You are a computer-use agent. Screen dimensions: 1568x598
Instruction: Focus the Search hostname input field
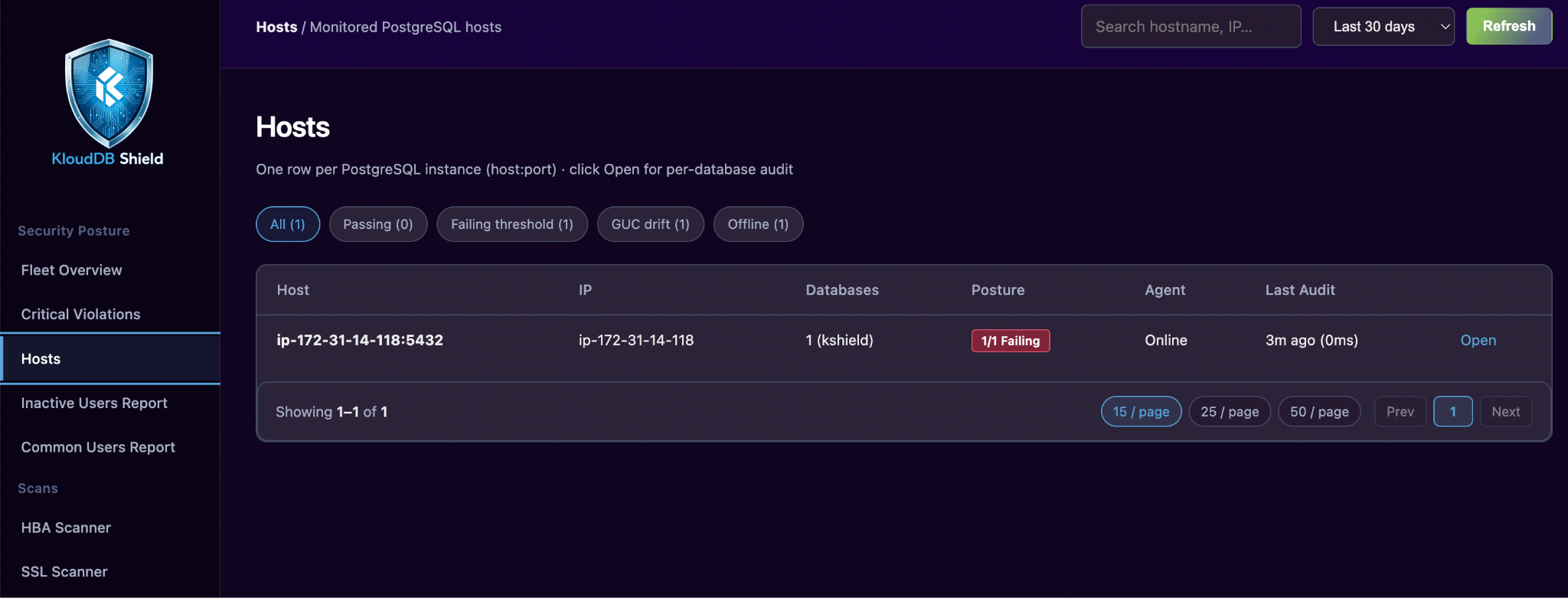[1191, 27]
